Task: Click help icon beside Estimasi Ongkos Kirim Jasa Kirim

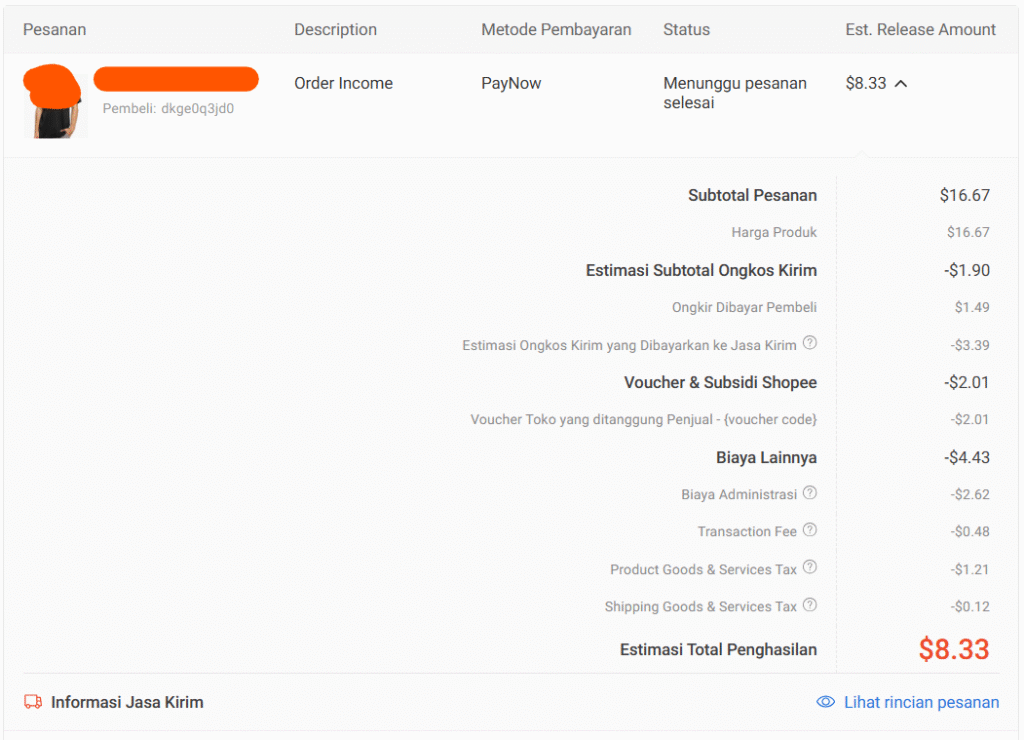Action: tap(810, 343)
